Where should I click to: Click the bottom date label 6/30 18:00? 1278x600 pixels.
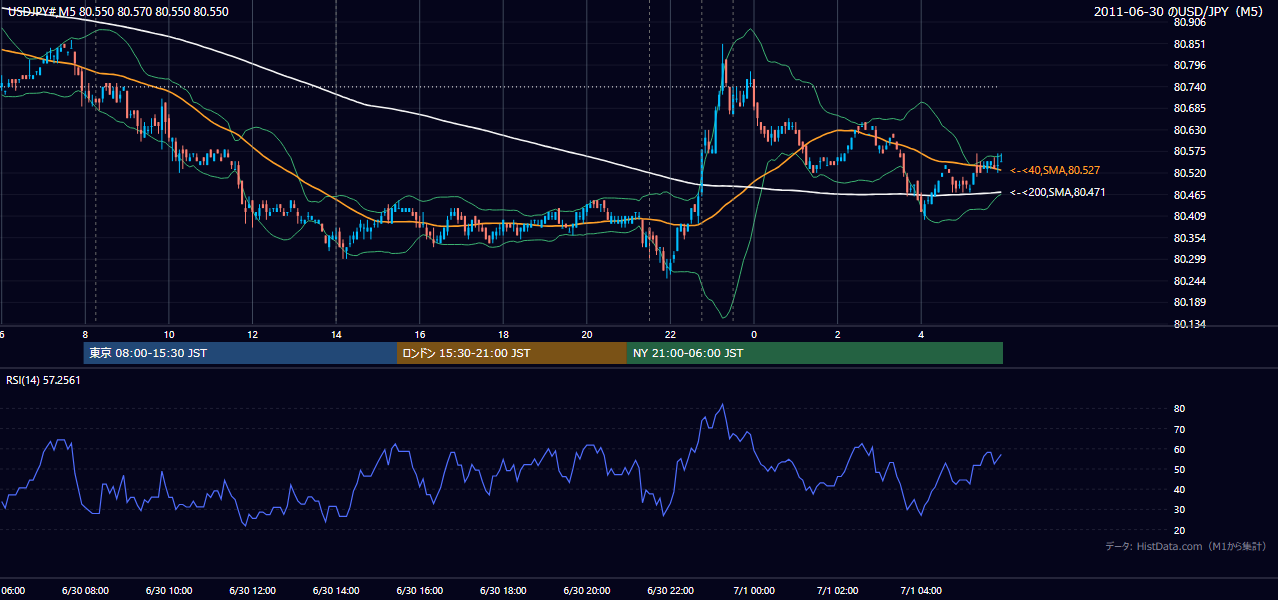click(x=503, y=591)
